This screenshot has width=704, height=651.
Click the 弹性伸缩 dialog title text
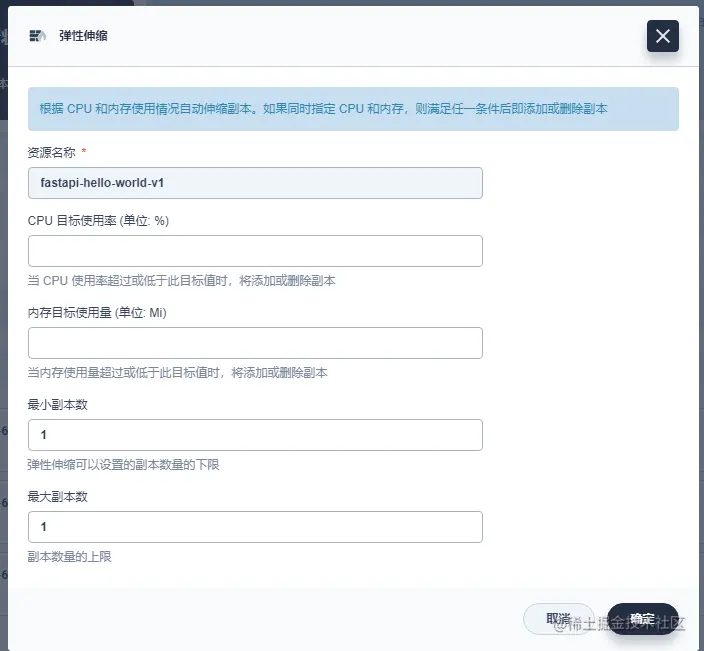[83, 36]
